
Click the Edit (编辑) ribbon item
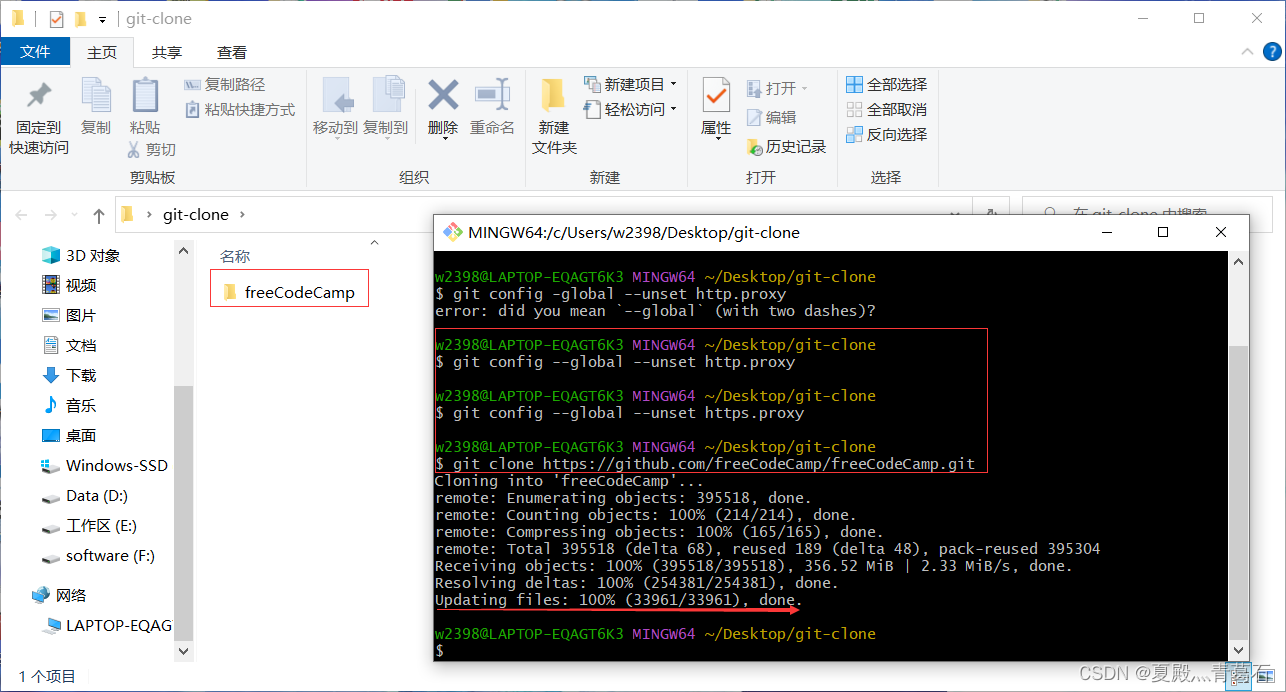pyautogui.click(x=772, y=117)
